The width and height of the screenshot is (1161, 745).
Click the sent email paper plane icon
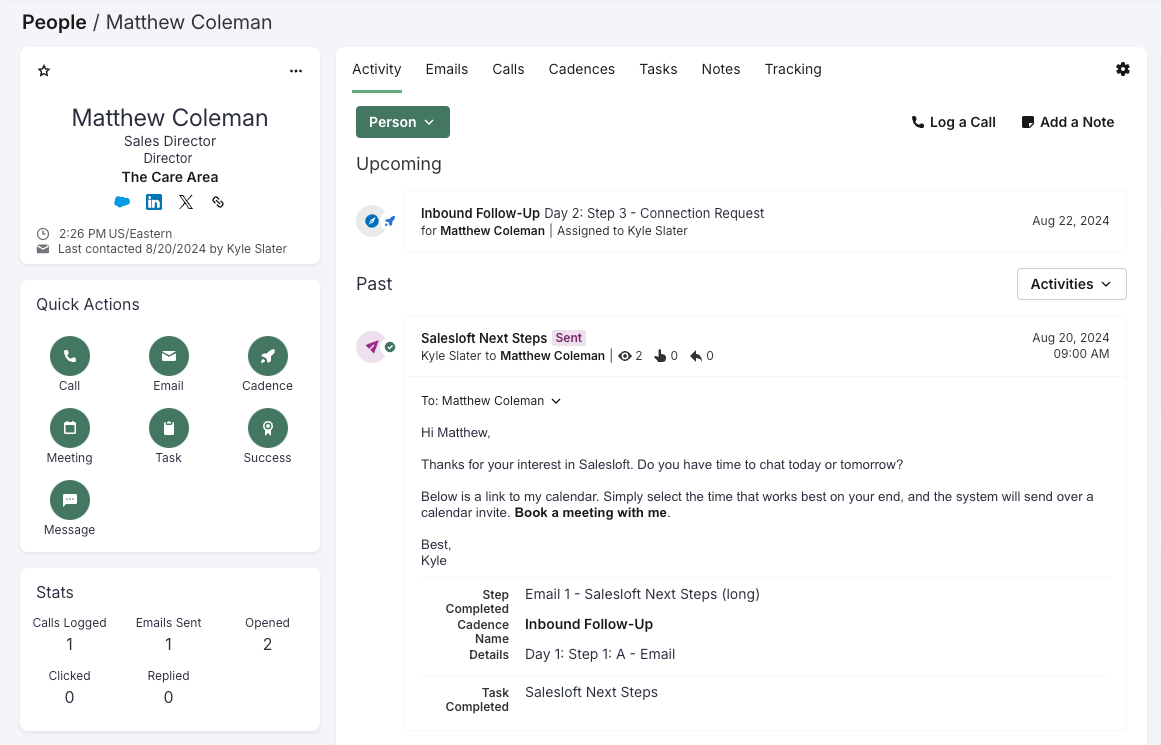[372, 347]
